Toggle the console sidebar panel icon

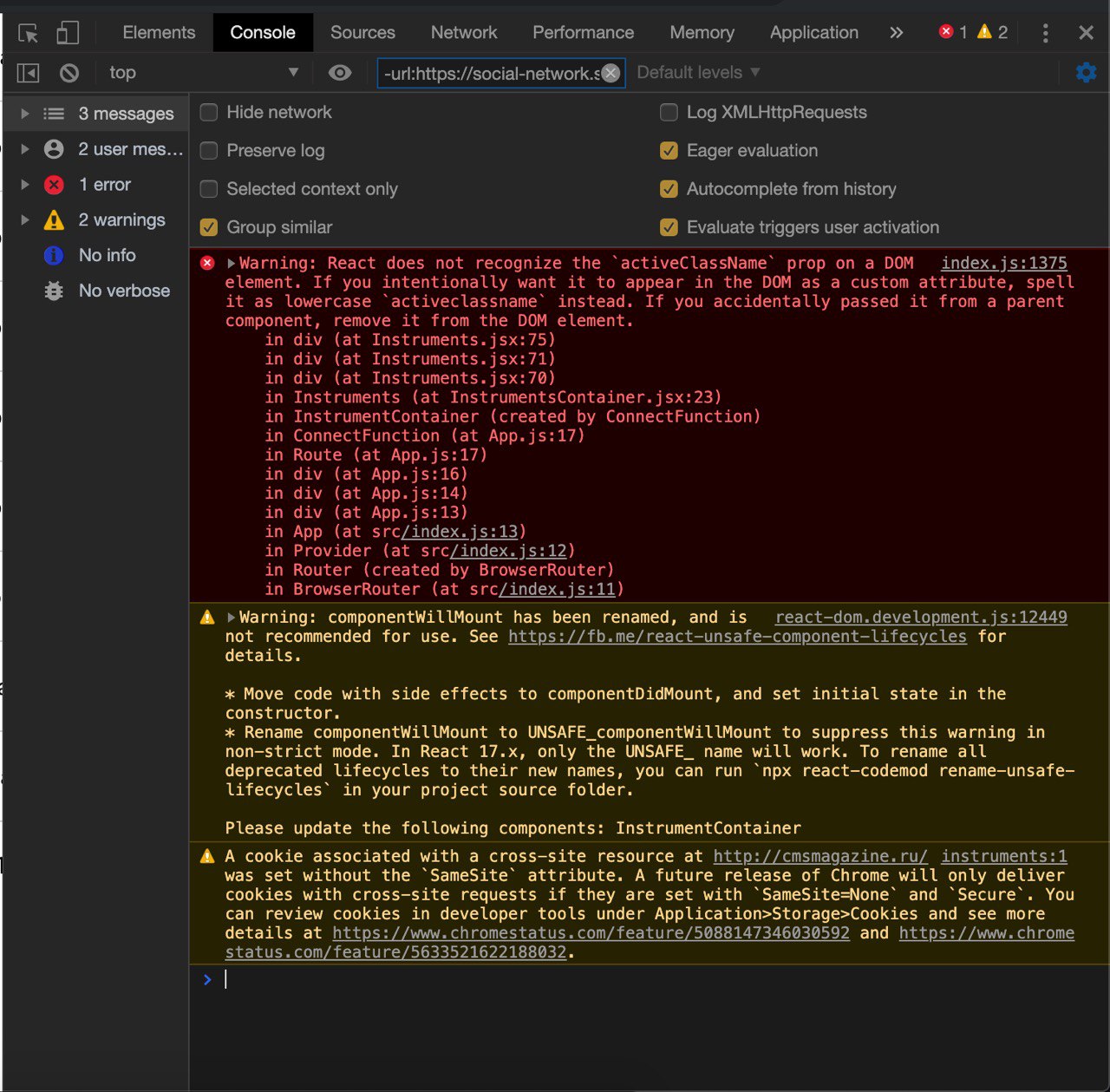(28, 73)
